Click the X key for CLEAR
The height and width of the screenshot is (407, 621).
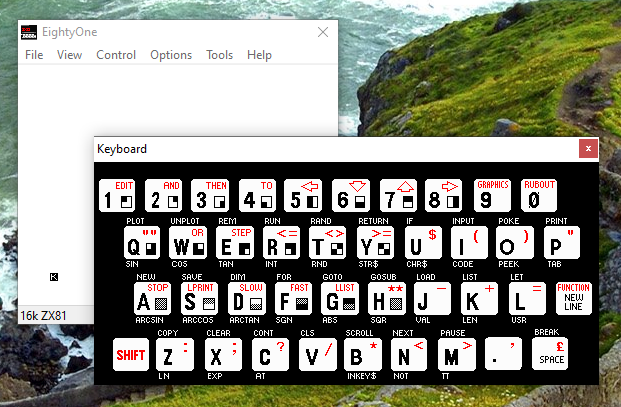pos(223,354)
